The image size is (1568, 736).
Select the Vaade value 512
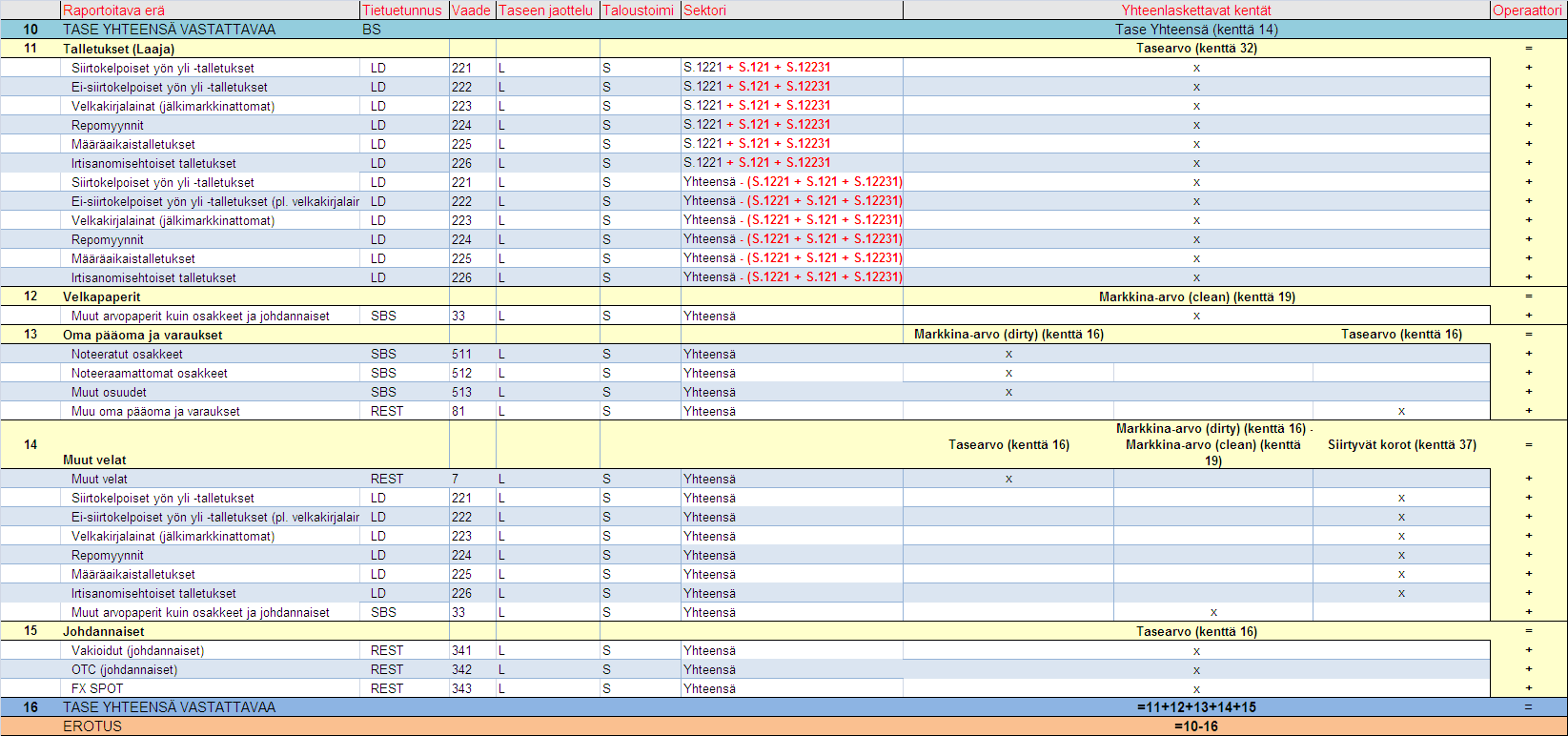(x=461, y=373)
